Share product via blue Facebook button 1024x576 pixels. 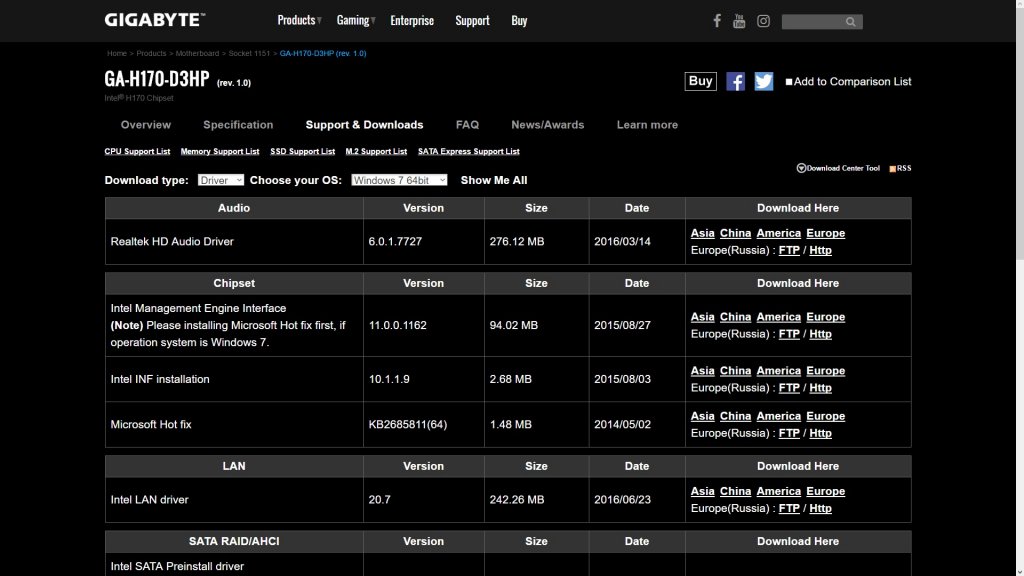tap(735, 82)
